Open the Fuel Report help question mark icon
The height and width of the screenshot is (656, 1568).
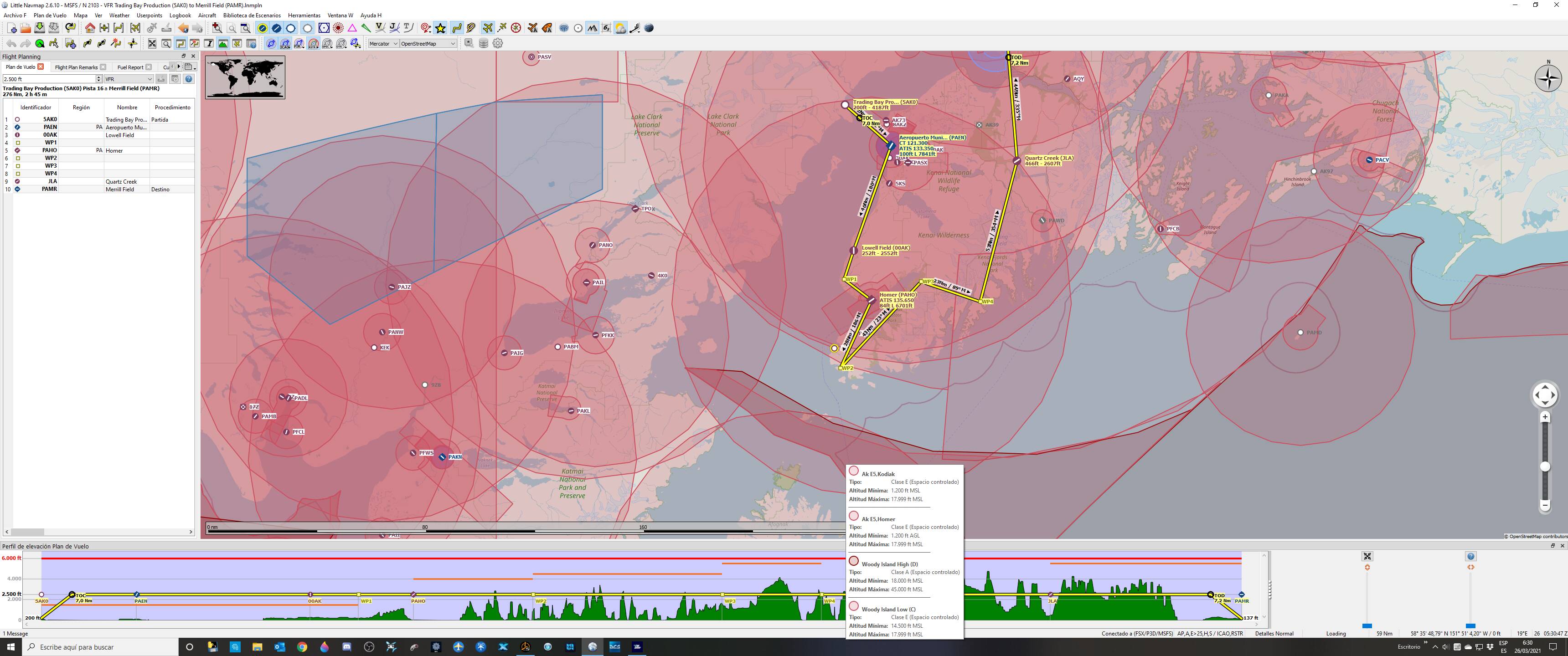coord(189,78)
